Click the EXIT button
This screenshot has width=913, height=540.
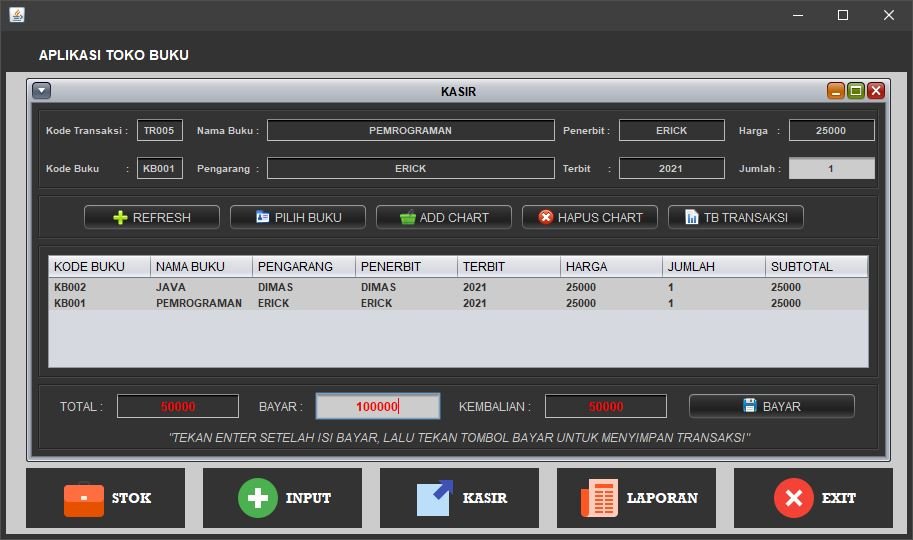(x=813, y=498)
